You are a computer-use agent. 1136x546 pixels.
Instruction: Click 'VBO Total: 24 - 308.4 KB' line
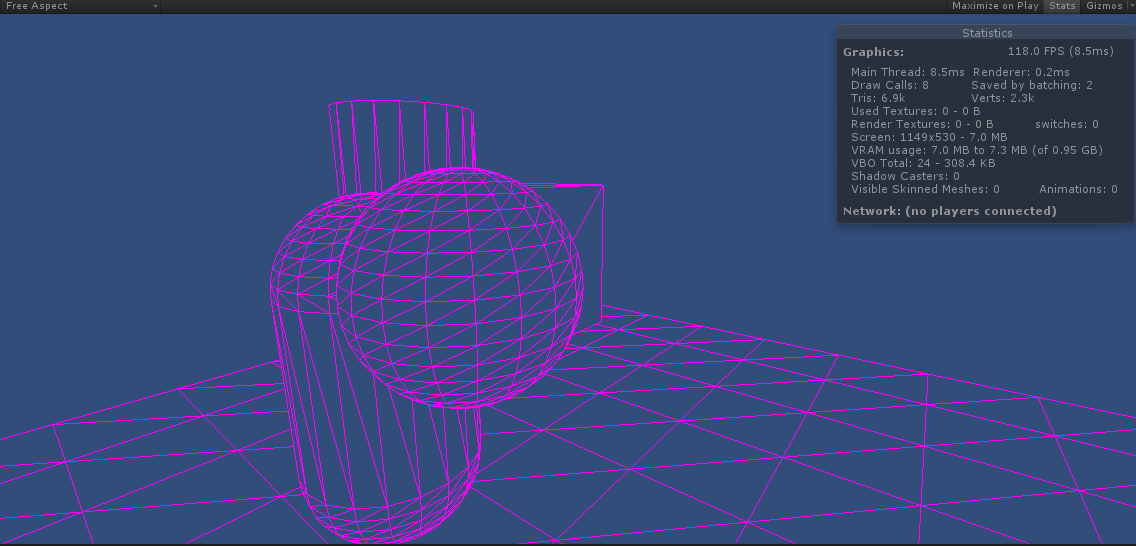[x=923, y=164]
